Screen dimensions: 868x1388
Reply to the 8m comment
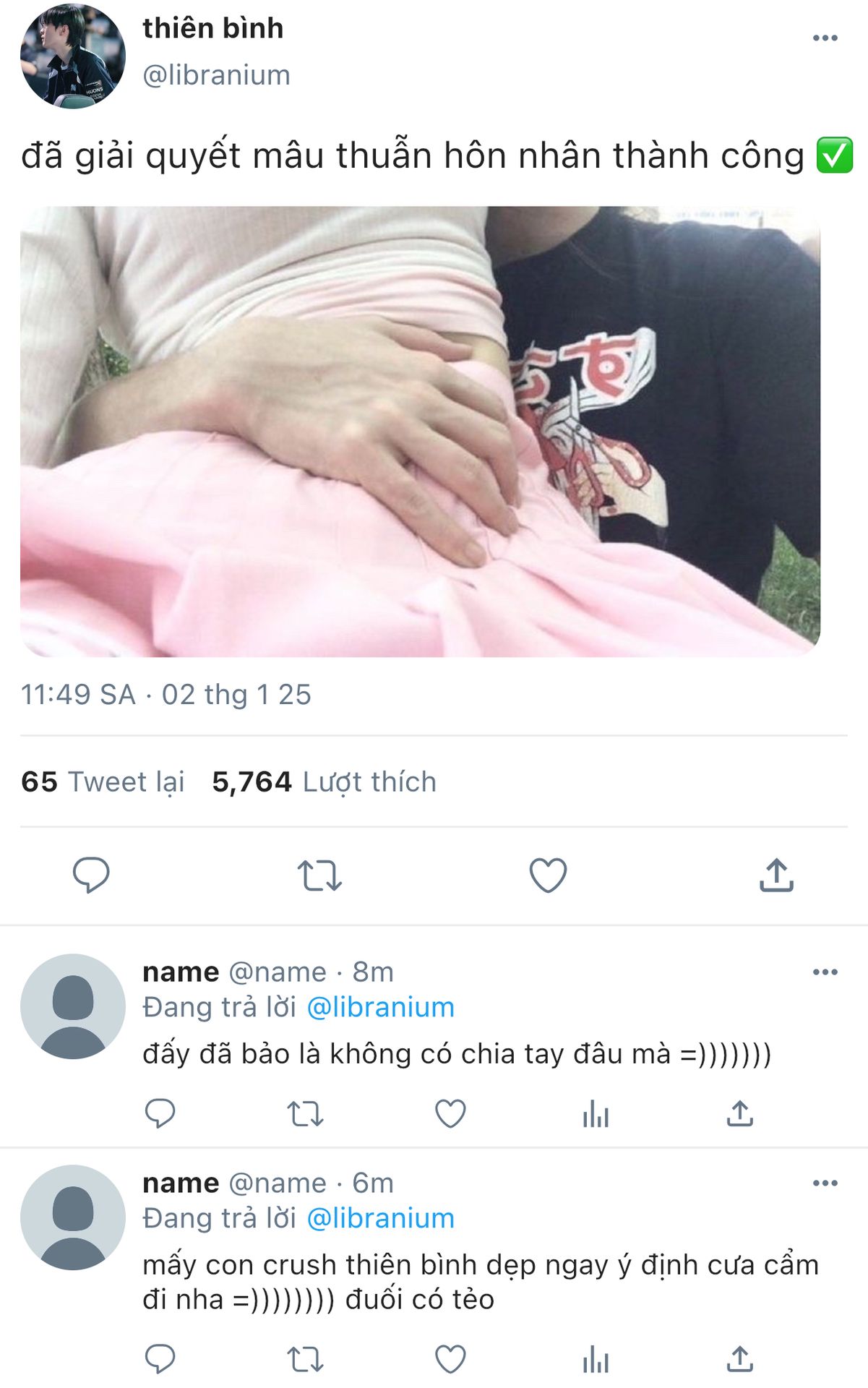click(160, 1113)
